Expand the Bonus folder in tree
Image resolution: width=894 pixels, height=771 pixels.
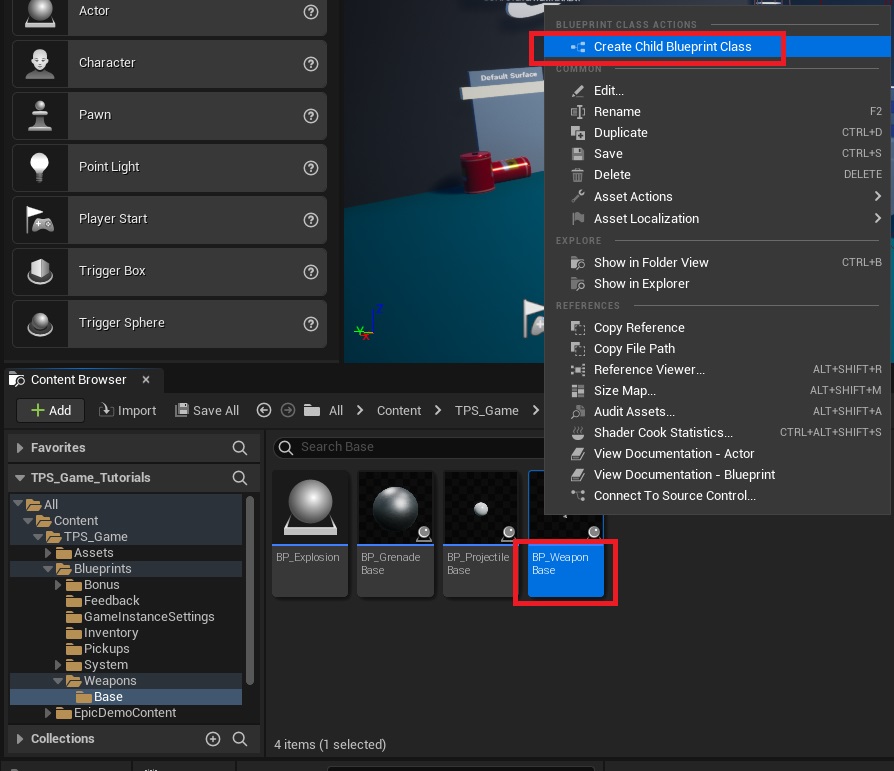[58, 585]
